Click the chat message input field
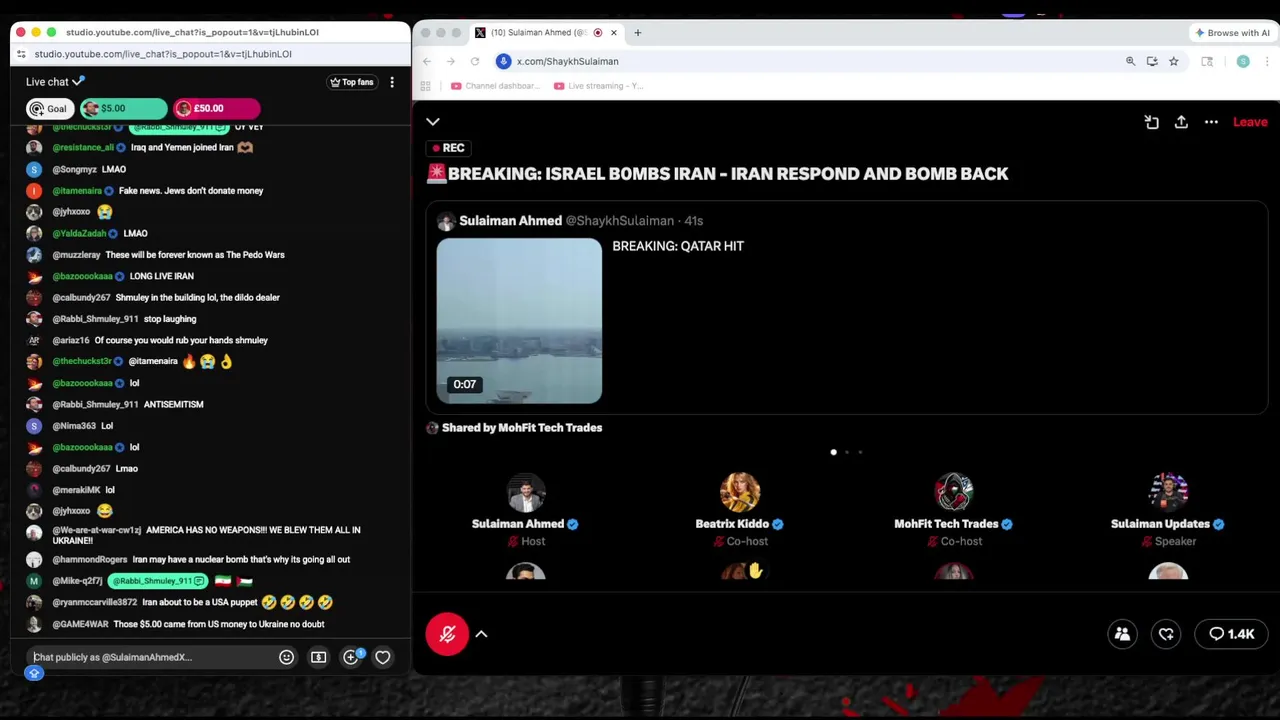Image resolution: width=1280 pixels, height=720 pixels. click(x=150, y=657)
